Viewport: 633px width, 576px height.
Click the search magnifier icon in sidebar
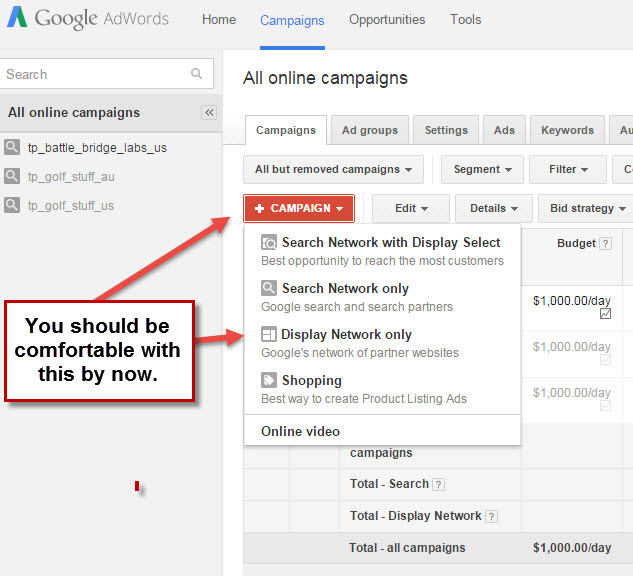(196, 73)
